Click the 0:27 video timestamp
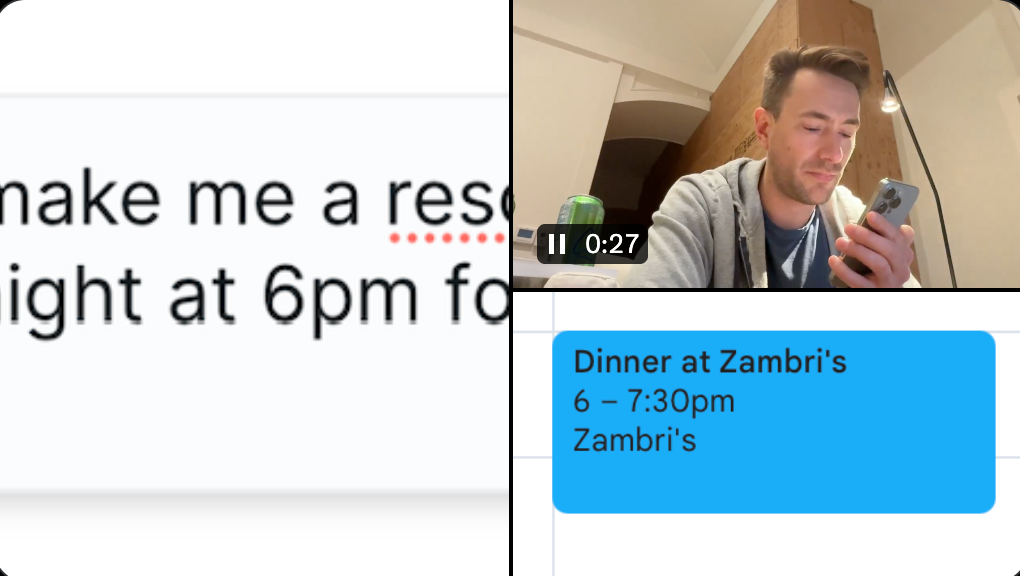The width and height of the screenshot is (1020, 576). coord(611,244)
